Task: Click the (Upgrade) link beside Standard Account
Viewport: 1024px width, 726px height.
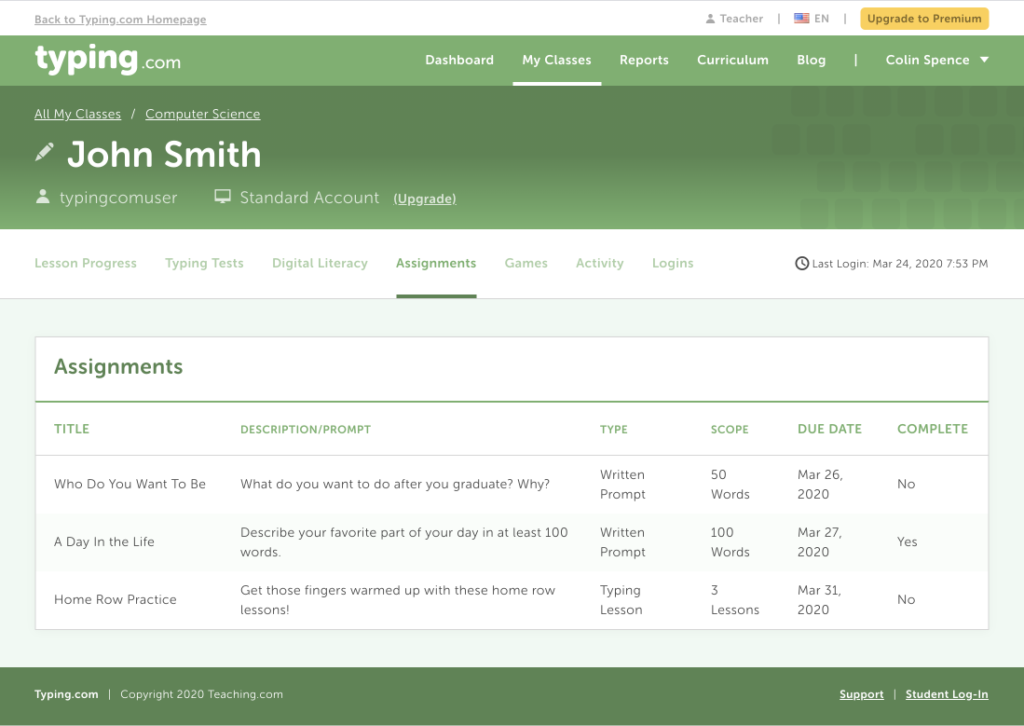Action: (424, 198)
